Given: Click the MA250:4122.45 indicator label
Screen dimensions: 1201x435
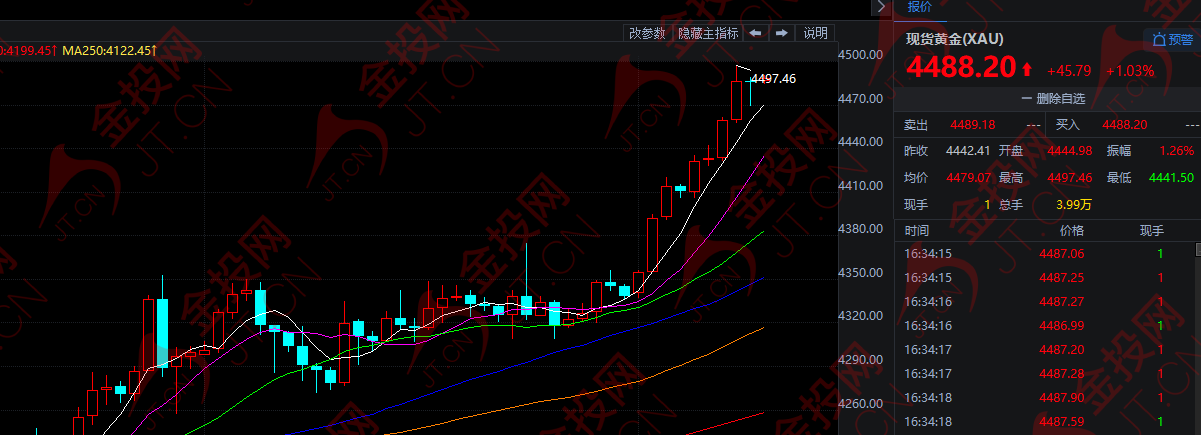Looking at the screenshot, I should click(x=110, y=50).
